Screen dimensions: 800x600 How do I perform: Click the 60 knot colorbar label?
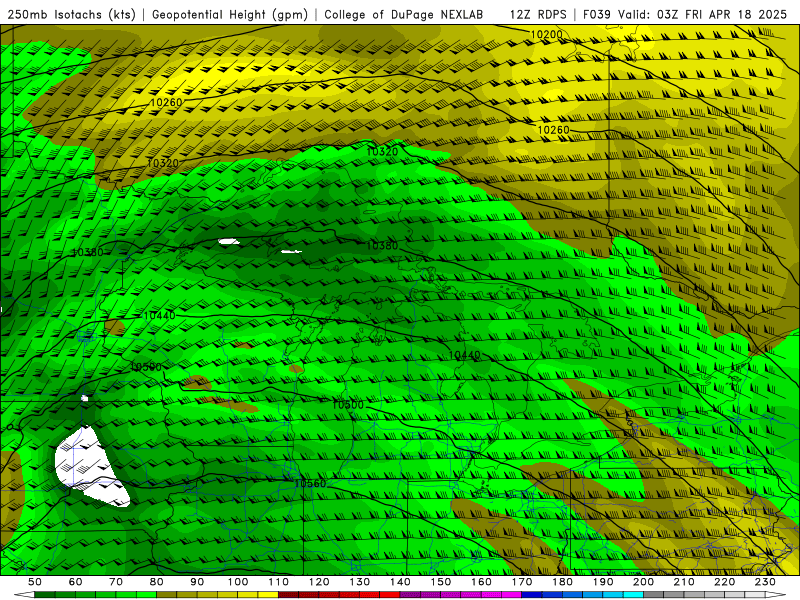75,582
